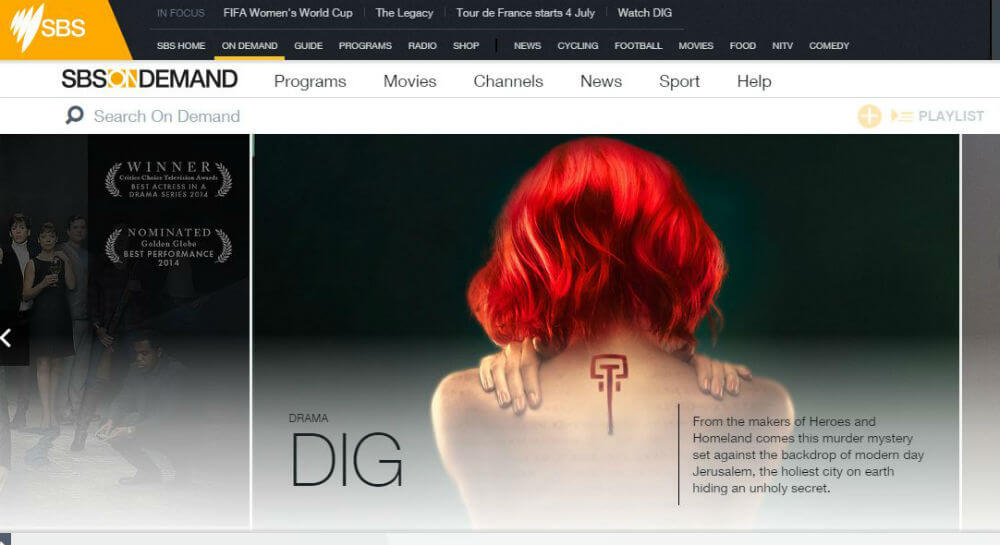1000x545 pixels.
Task: Open the Football link
Action: click(x=638, y=46)
